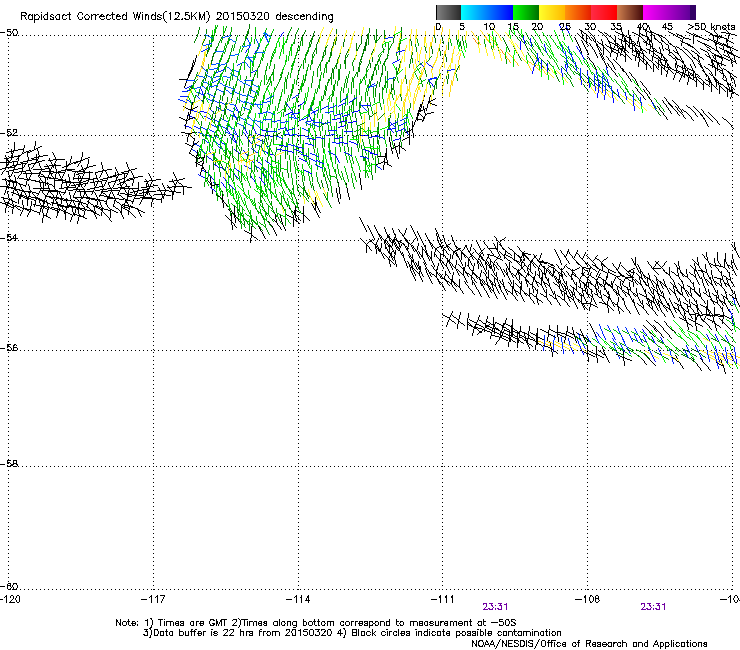Viewport: 740px width, 650px height.
Task: Click the latitude label -60
Action: pyautogui.click(x=9, y=586)
